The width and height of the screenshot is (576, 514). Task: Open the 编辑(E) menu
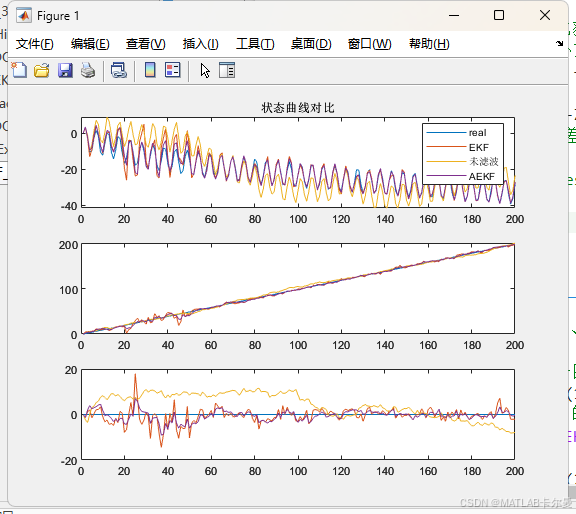(90, 44)
